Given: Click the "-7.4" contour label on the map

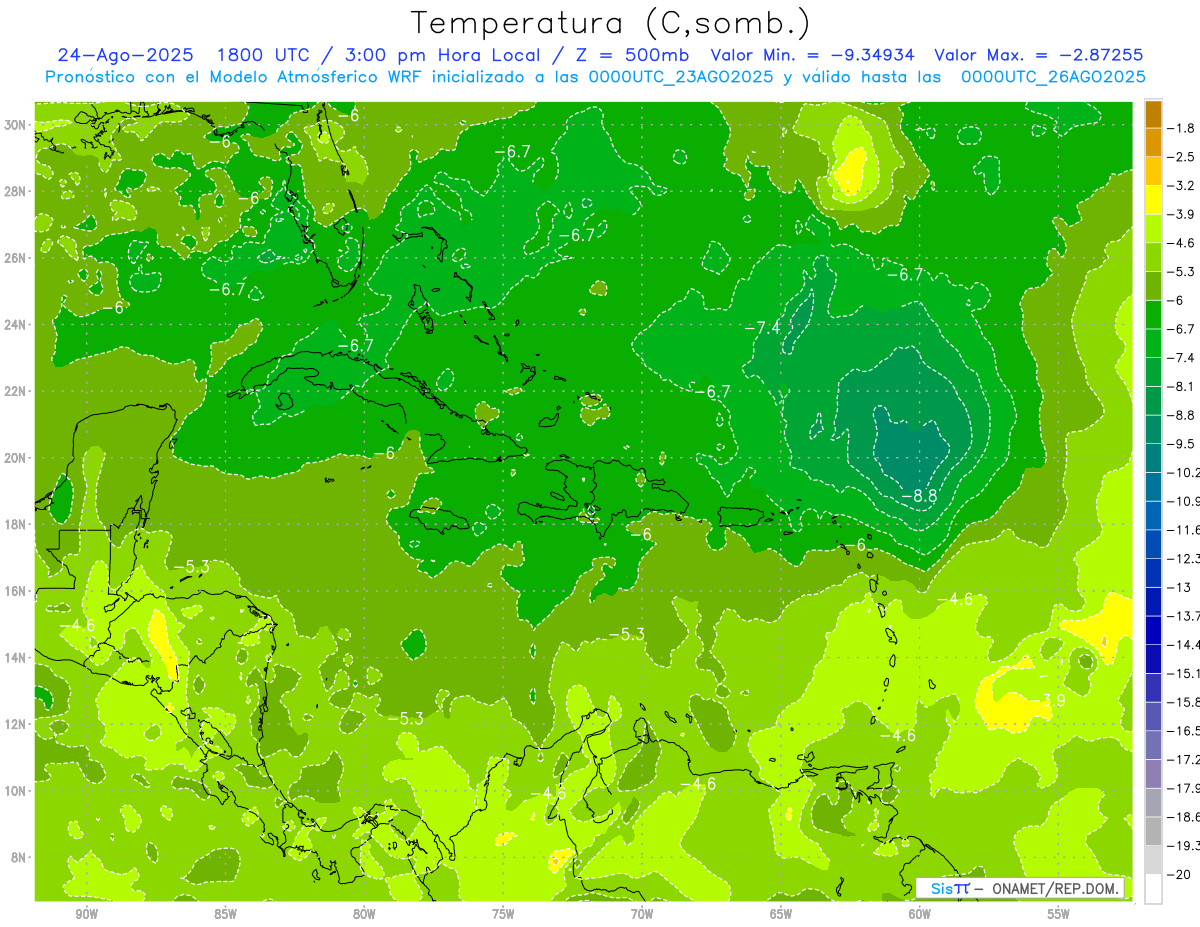Looking at the screenshot, I should 762,328.
